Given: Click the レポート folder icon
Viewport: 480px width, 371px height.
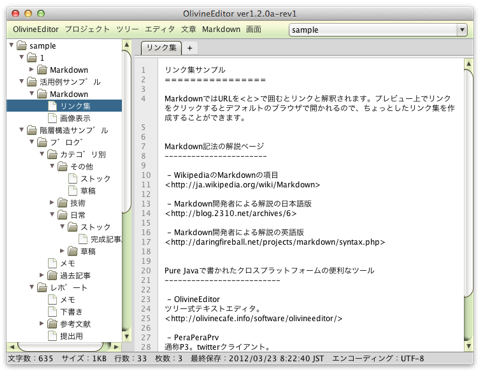Looking at the screenshot, I should click(42, 287).
